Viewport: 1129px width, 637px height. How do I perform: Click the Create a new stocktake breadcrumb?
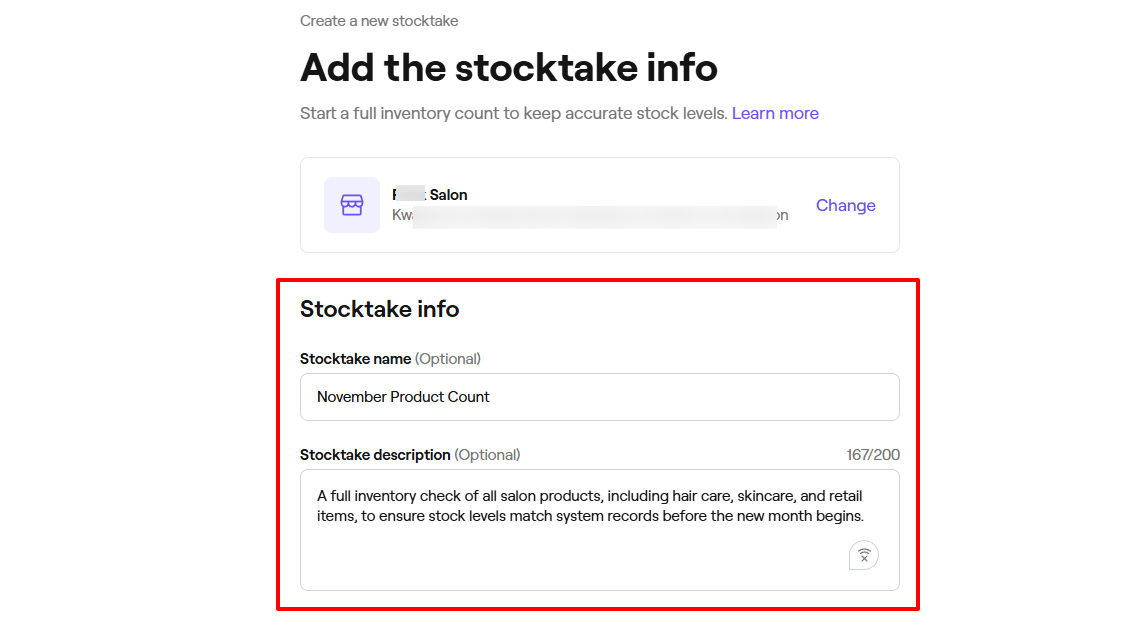(x=379, y=20)
